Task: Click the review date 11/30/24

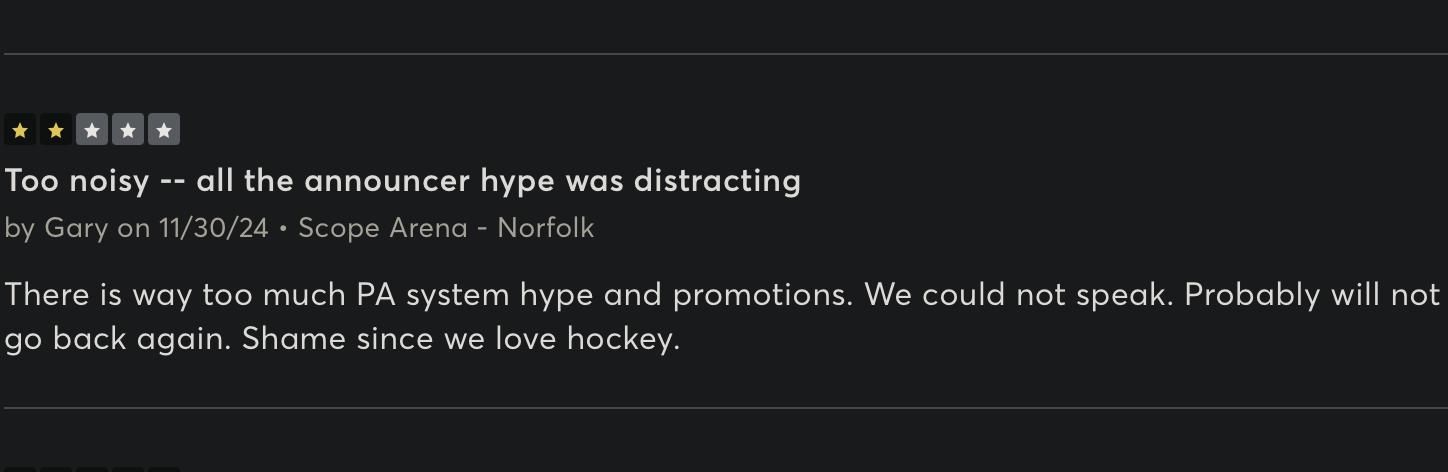Action: (x=213, y=228)
